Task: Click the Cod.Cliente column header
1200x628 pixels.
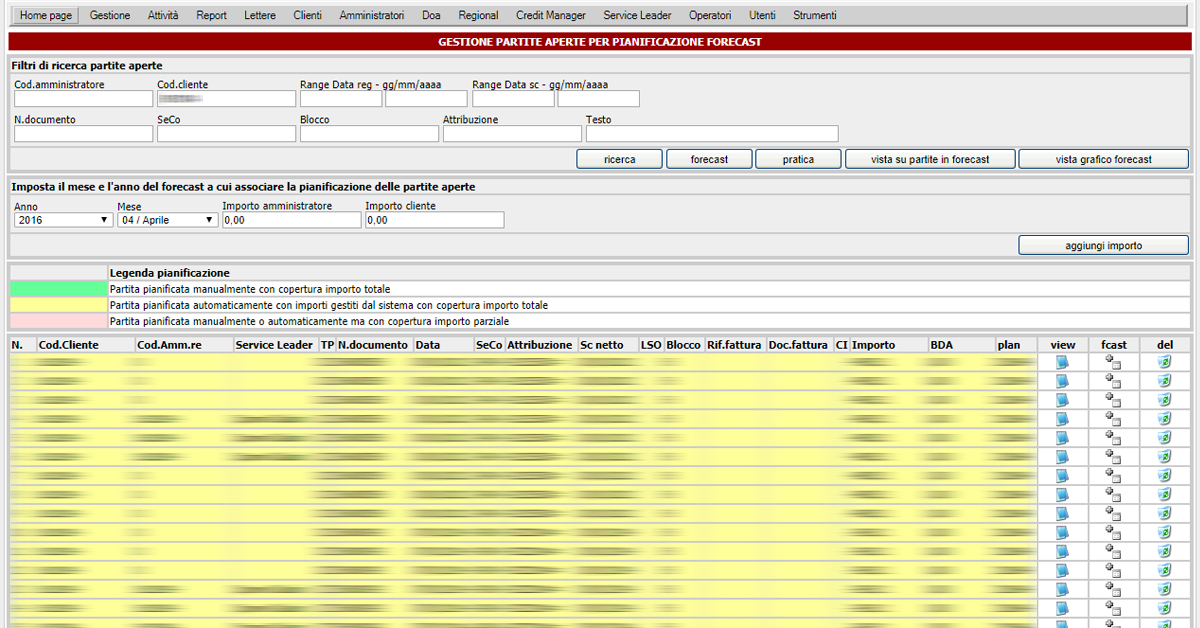Action: pos(69,345)
